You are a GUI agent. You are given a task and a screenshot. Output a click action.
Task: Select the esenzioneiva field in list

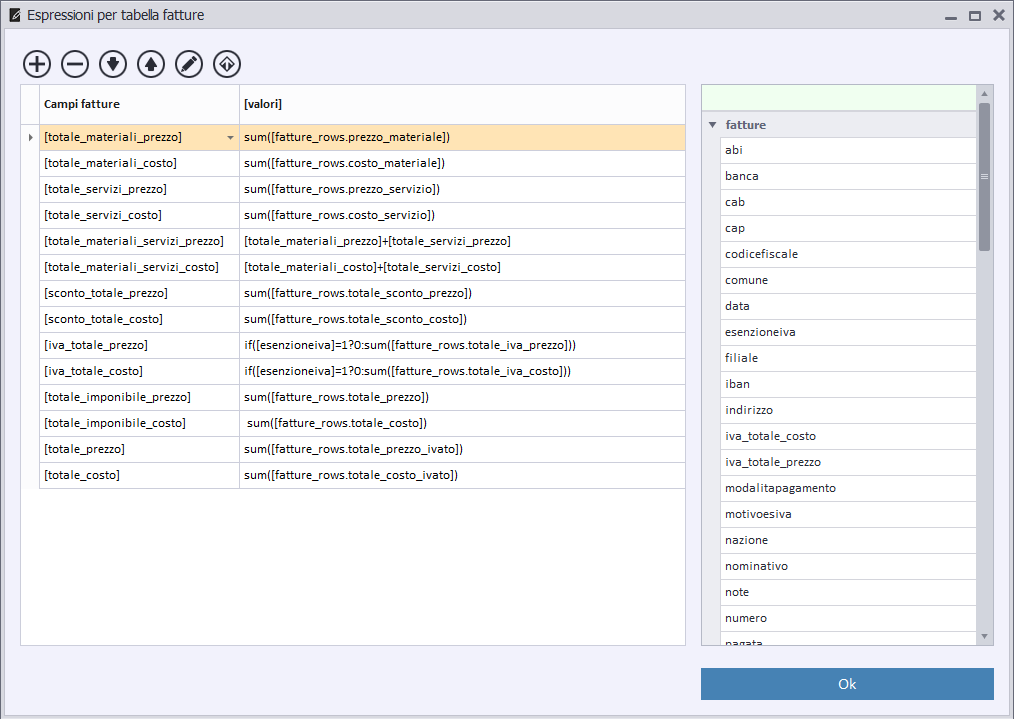(x=847, y=332)
